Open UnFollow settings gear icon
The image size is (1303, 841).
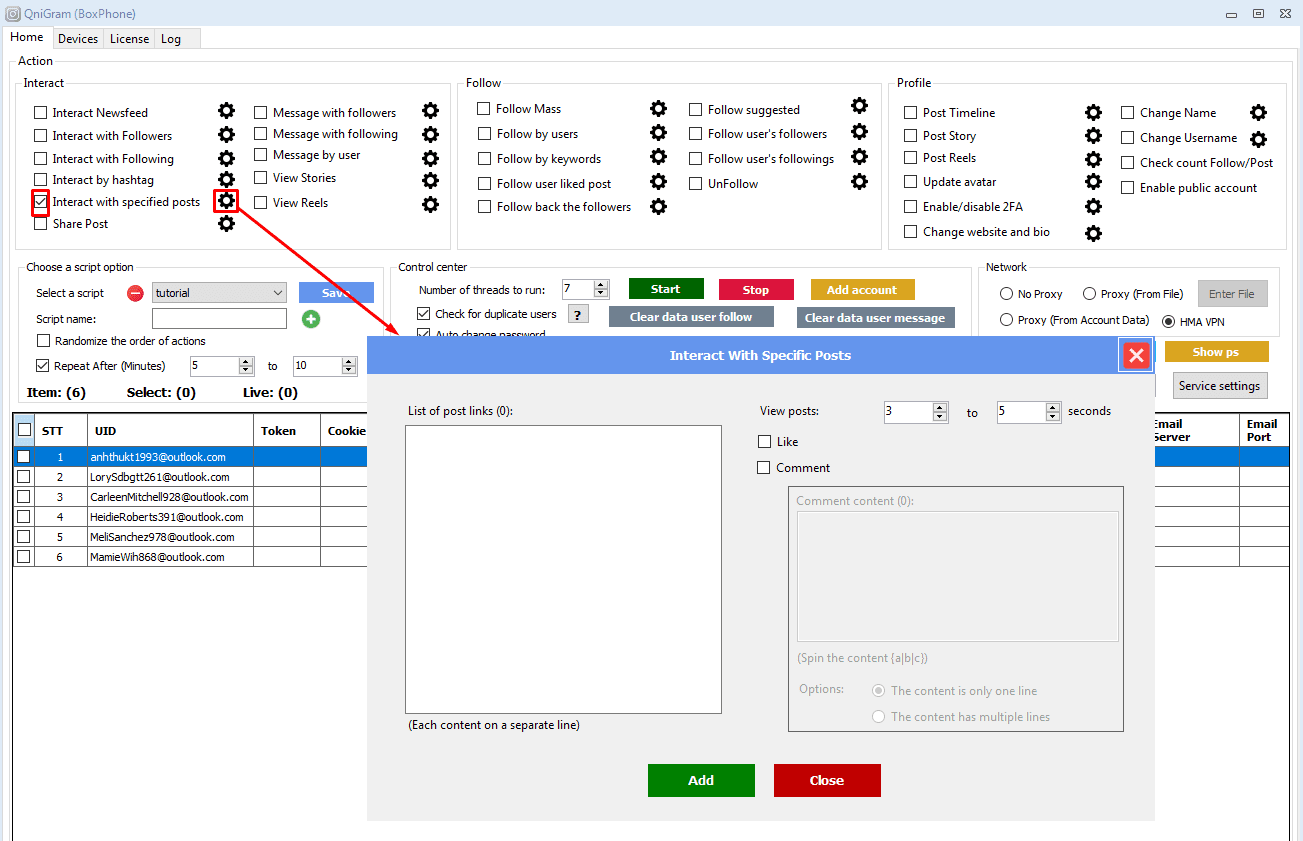(x=859, y=182)
